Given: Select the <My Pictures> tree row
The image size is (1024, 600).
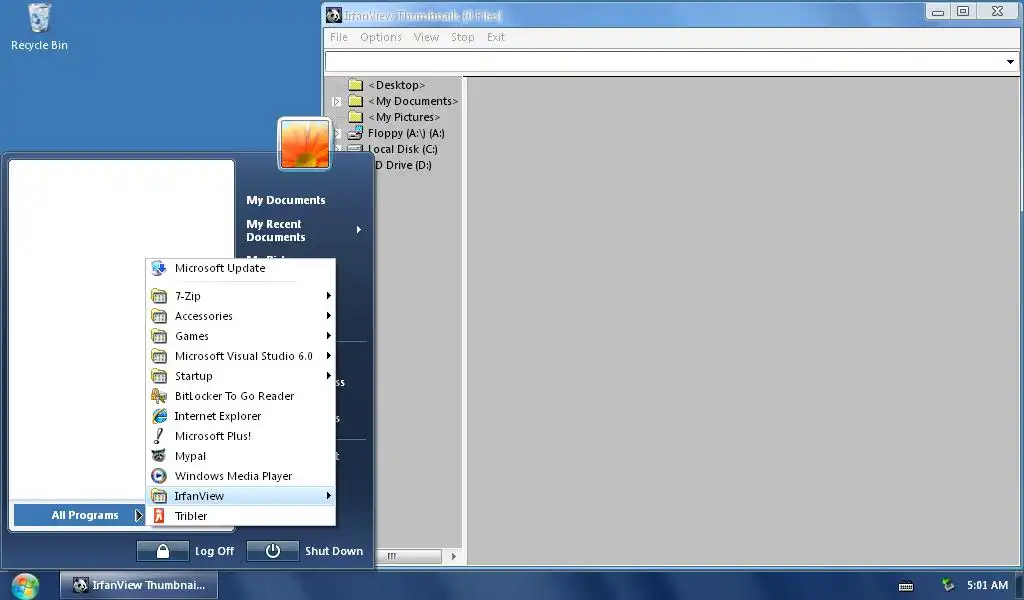Looking at the screenshot, I should click(x=404, y=117).
